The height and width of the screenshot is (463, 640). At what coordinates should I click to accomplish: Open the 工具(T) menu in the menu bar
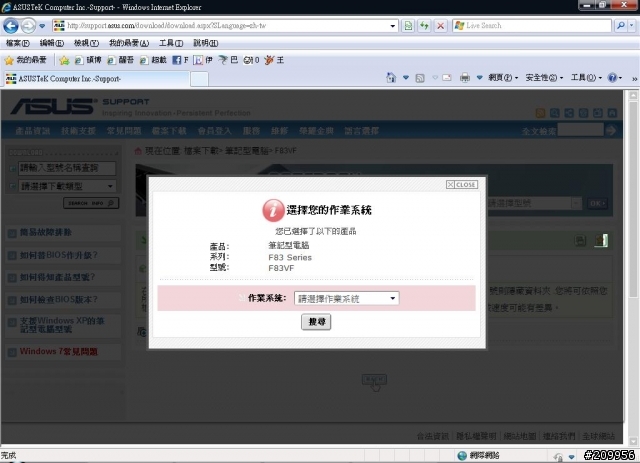tap(171, 43)
